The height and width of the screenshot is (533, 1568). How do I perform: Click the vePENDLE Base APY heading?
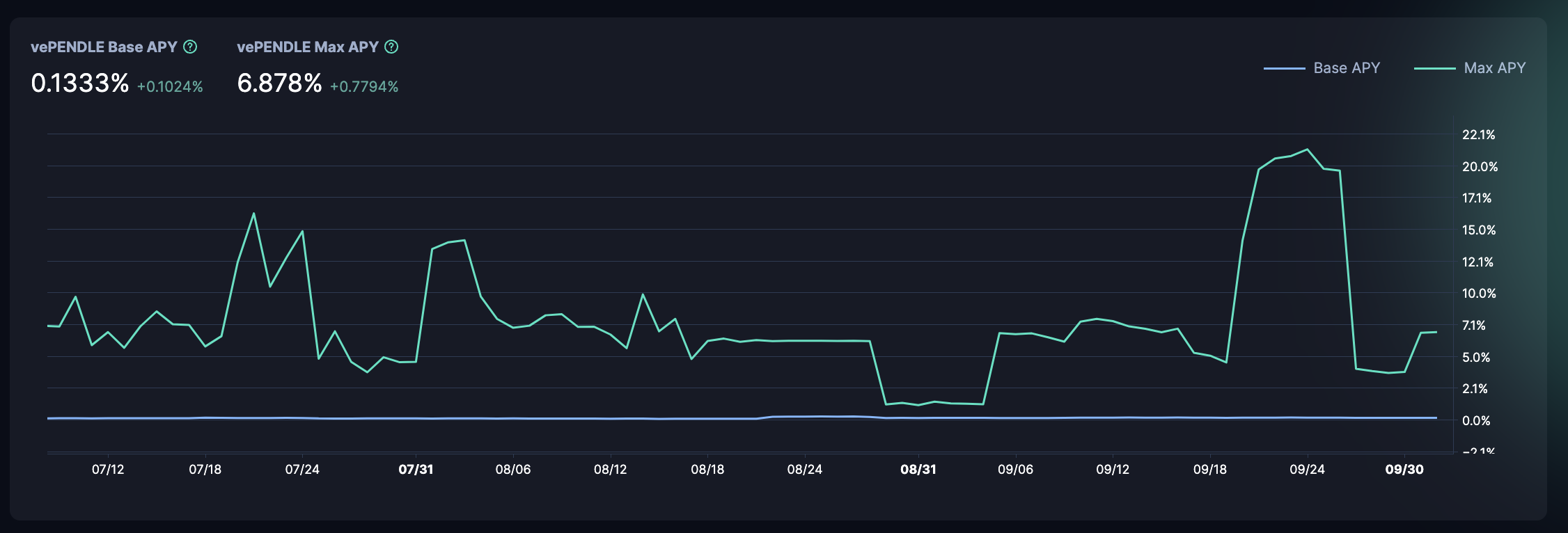pos(104,47)
